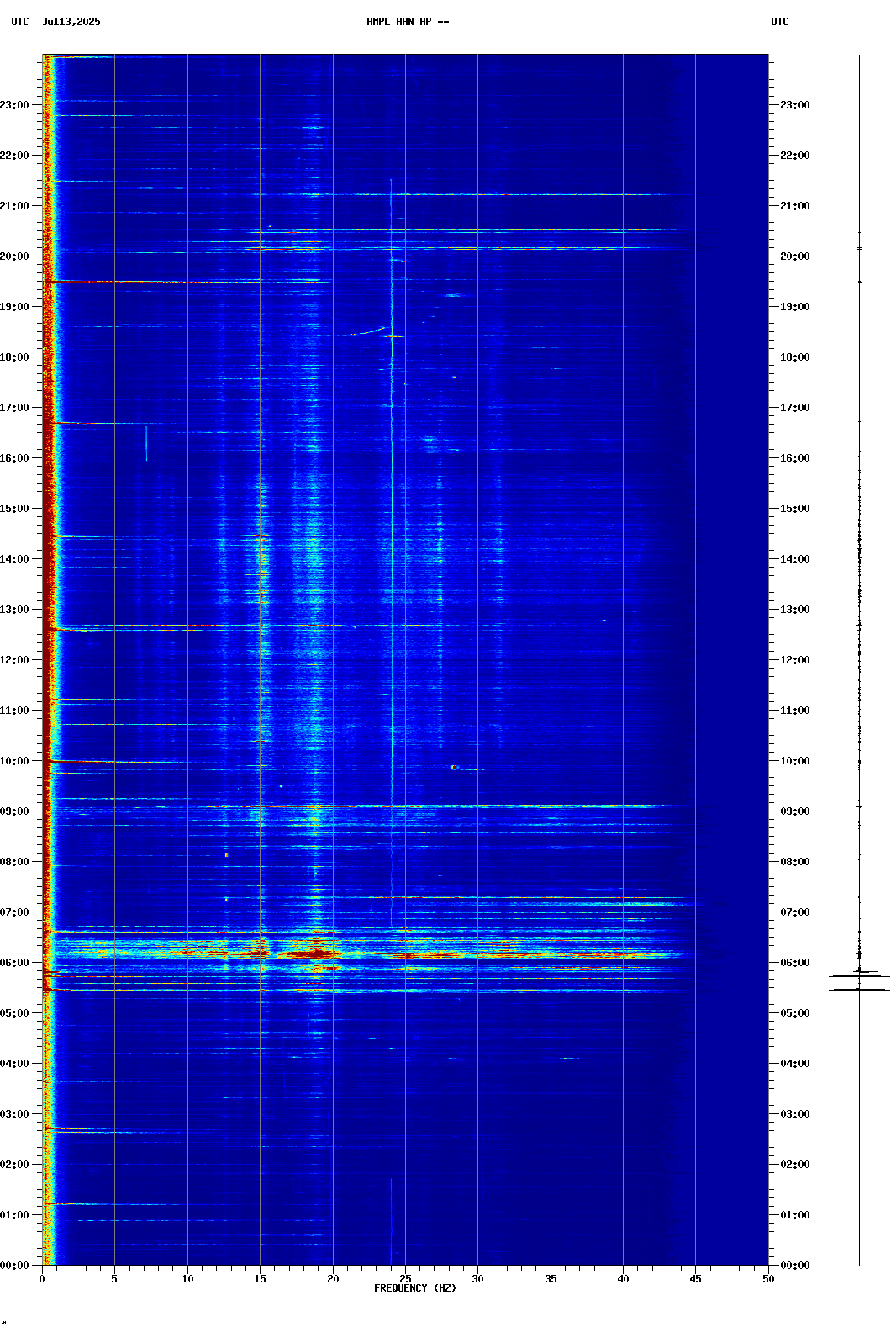896x1332 pixels.
Task: Click the '40' frequency axis tick label
Action: 623,1279
